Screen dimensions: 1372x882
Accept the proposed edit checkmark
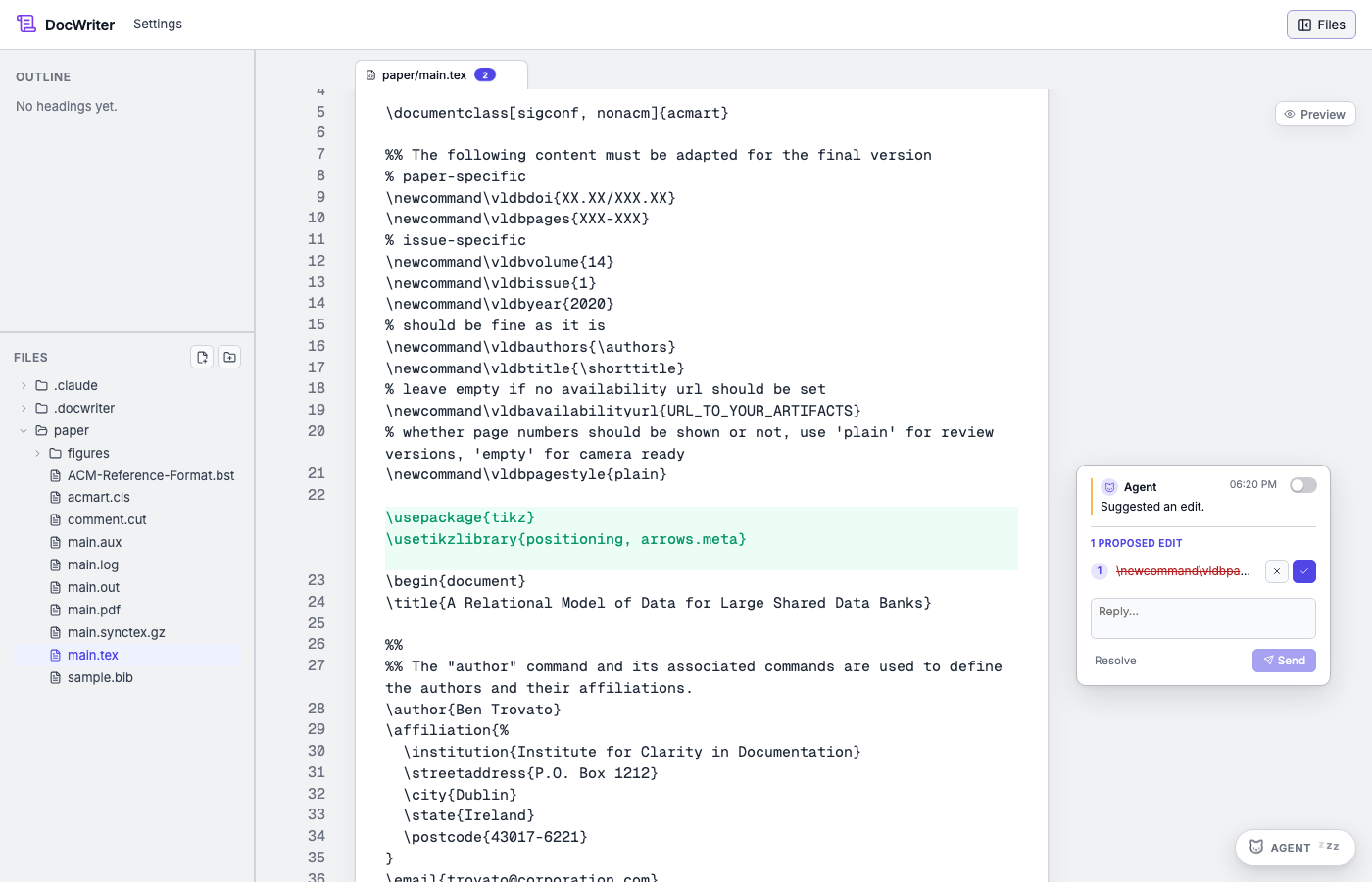coord(1304,571)
